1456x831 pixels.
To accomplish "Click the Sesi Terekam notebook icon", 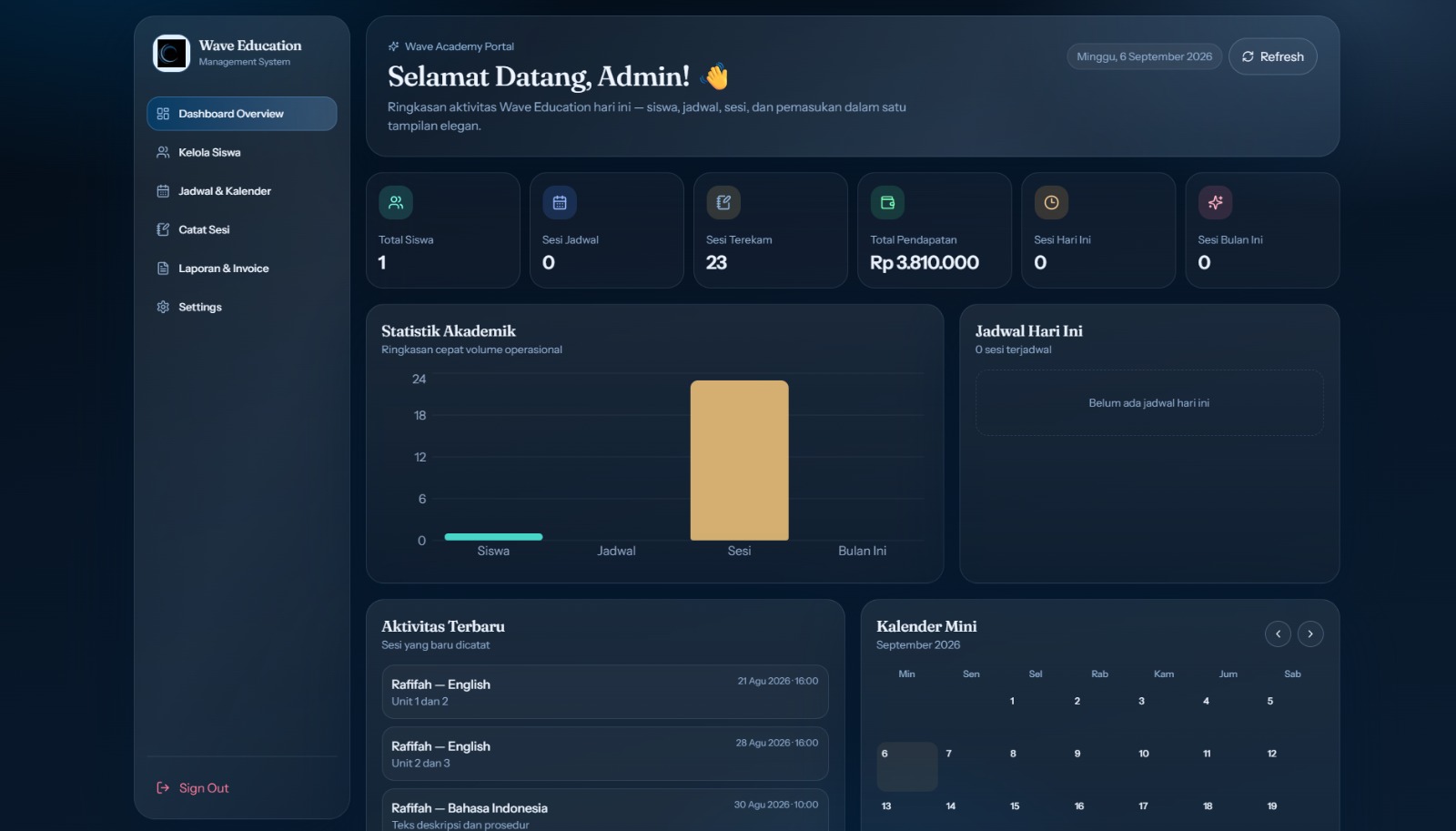I will [723, 202].
